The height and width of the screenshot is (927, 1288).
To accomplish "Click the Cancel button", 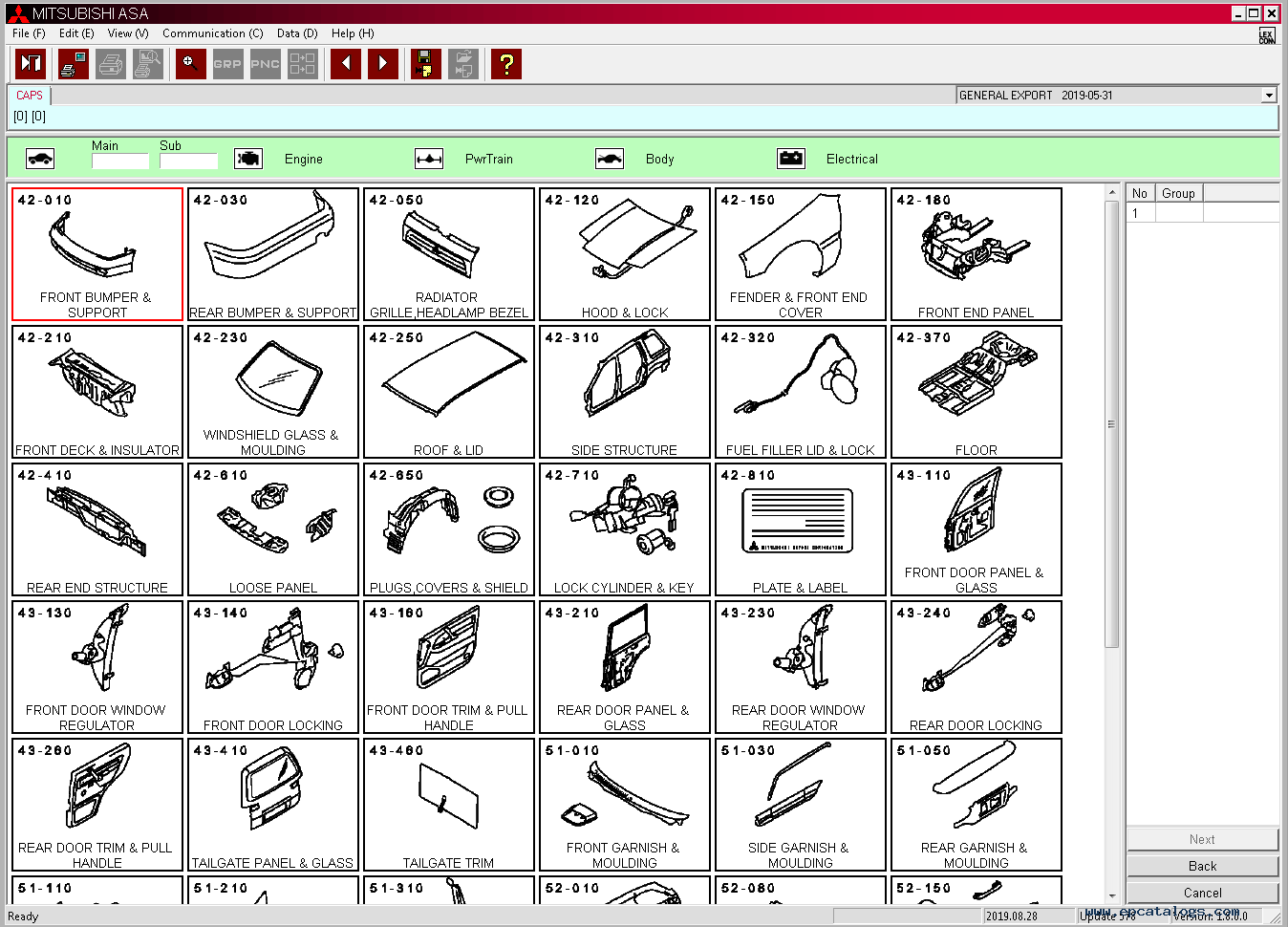I will [1202, 893].
